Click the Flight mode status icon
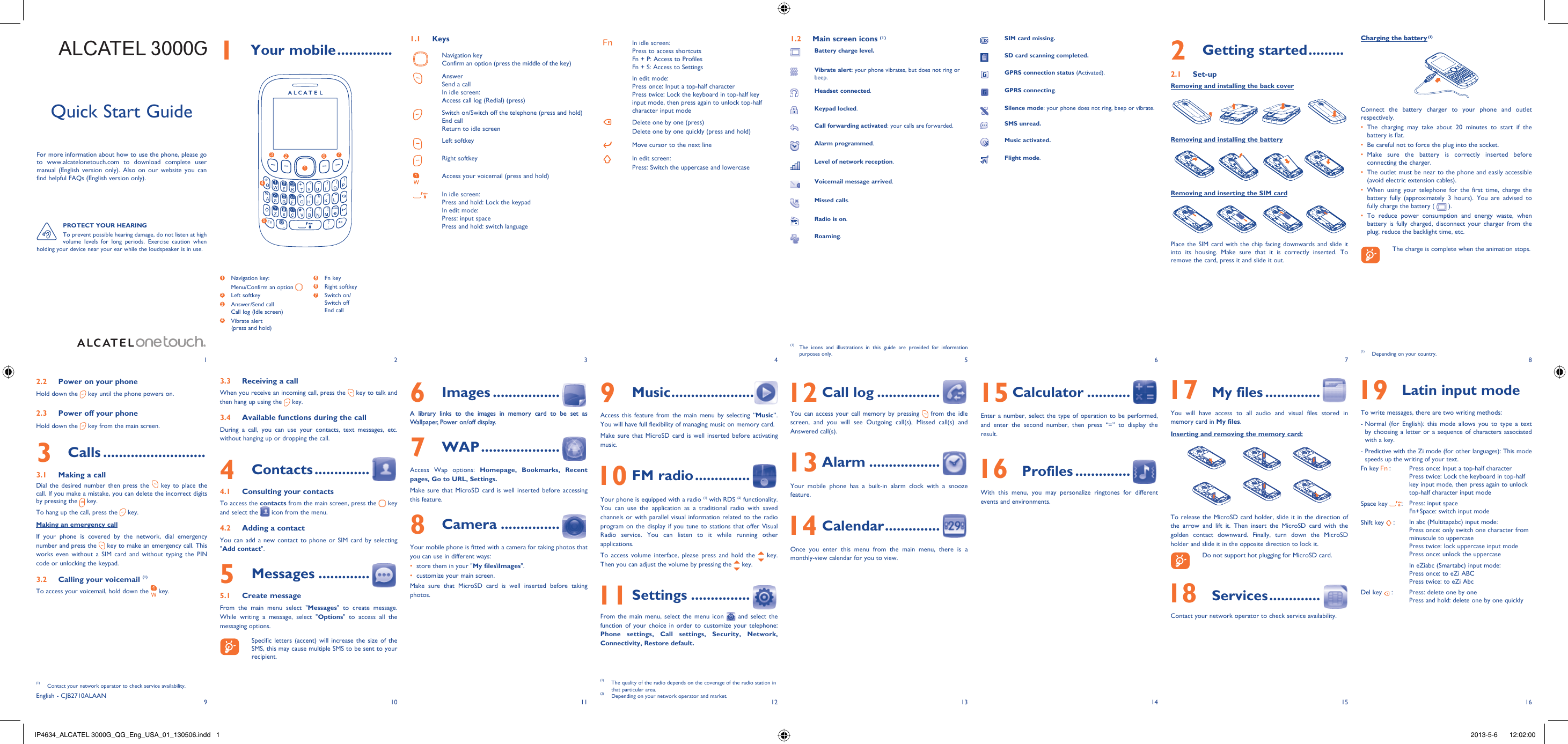 (x=985, y=160)
